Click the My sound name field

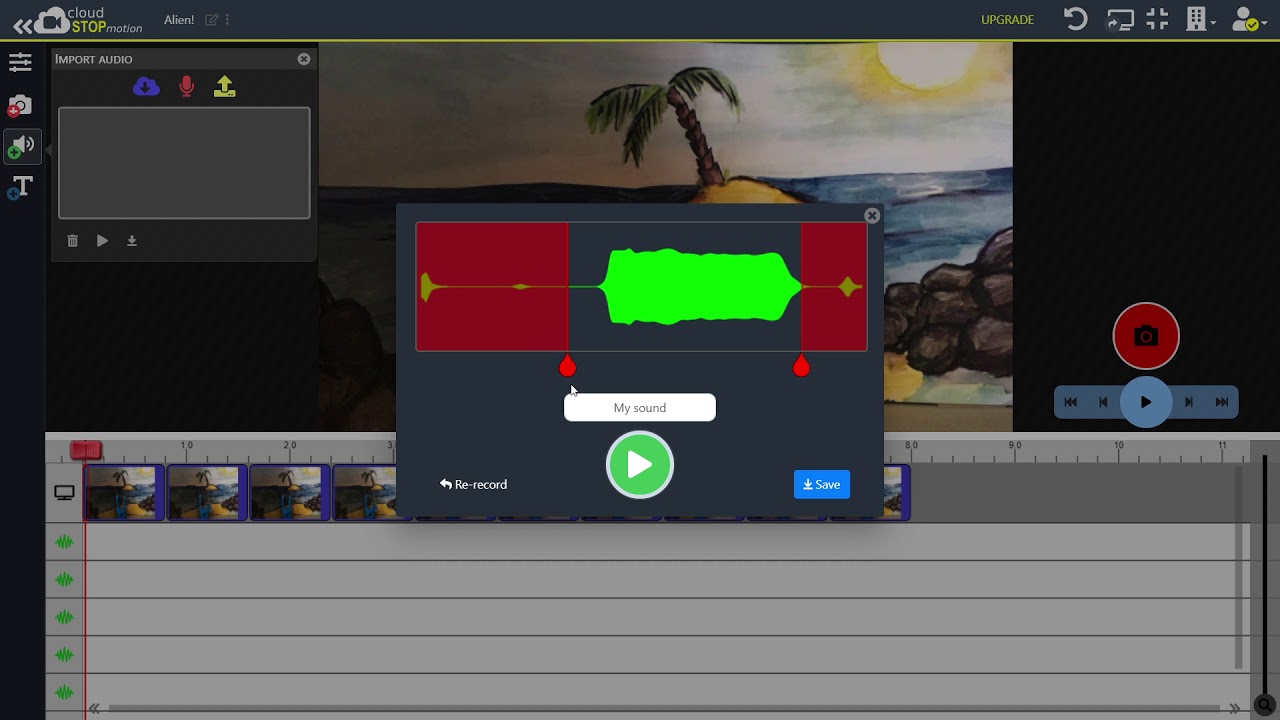point(640,408)
